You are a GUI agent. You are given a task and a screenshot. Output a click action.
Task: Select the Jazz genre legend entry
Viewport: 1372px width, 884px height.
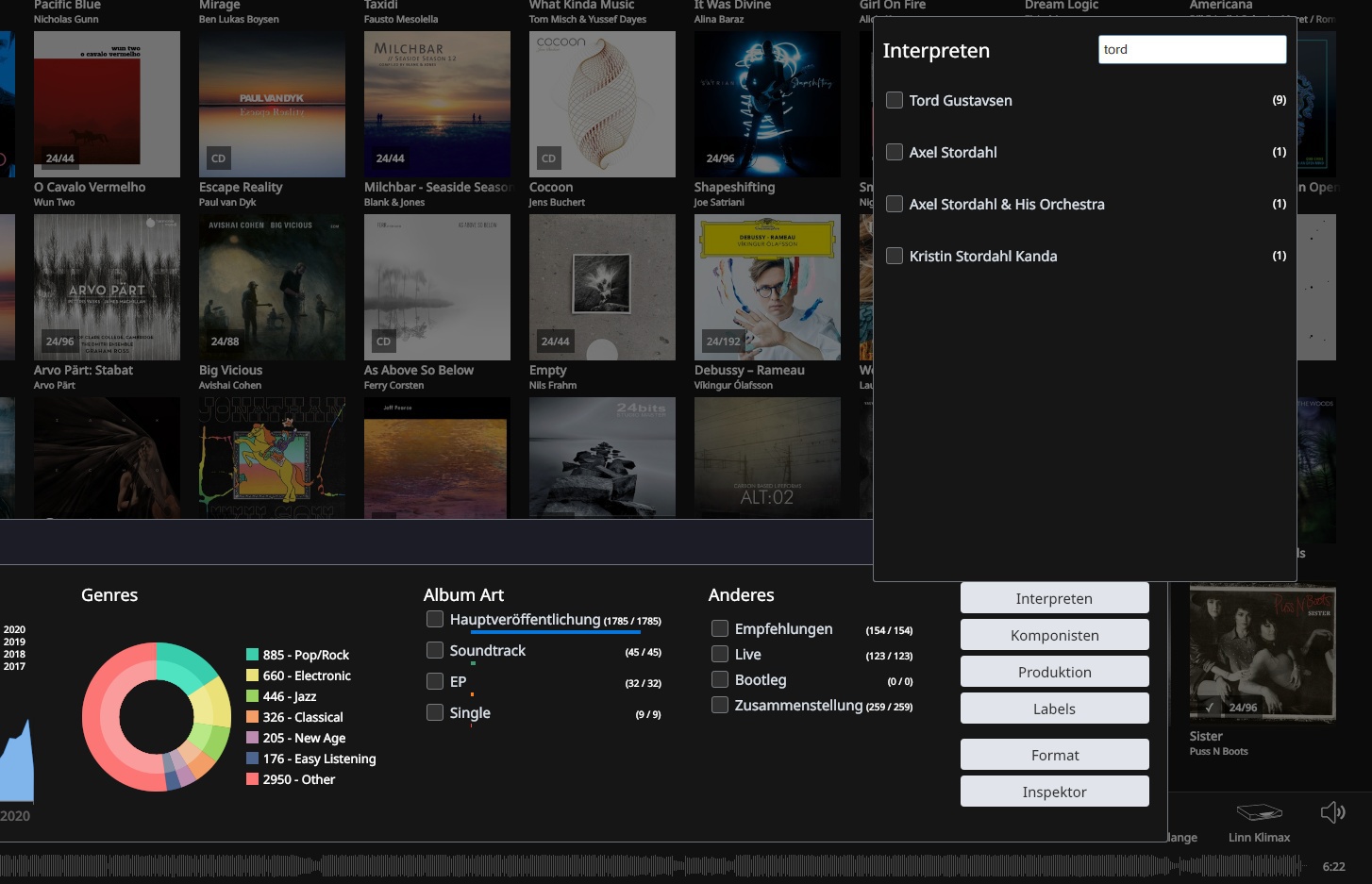[290, 696]
